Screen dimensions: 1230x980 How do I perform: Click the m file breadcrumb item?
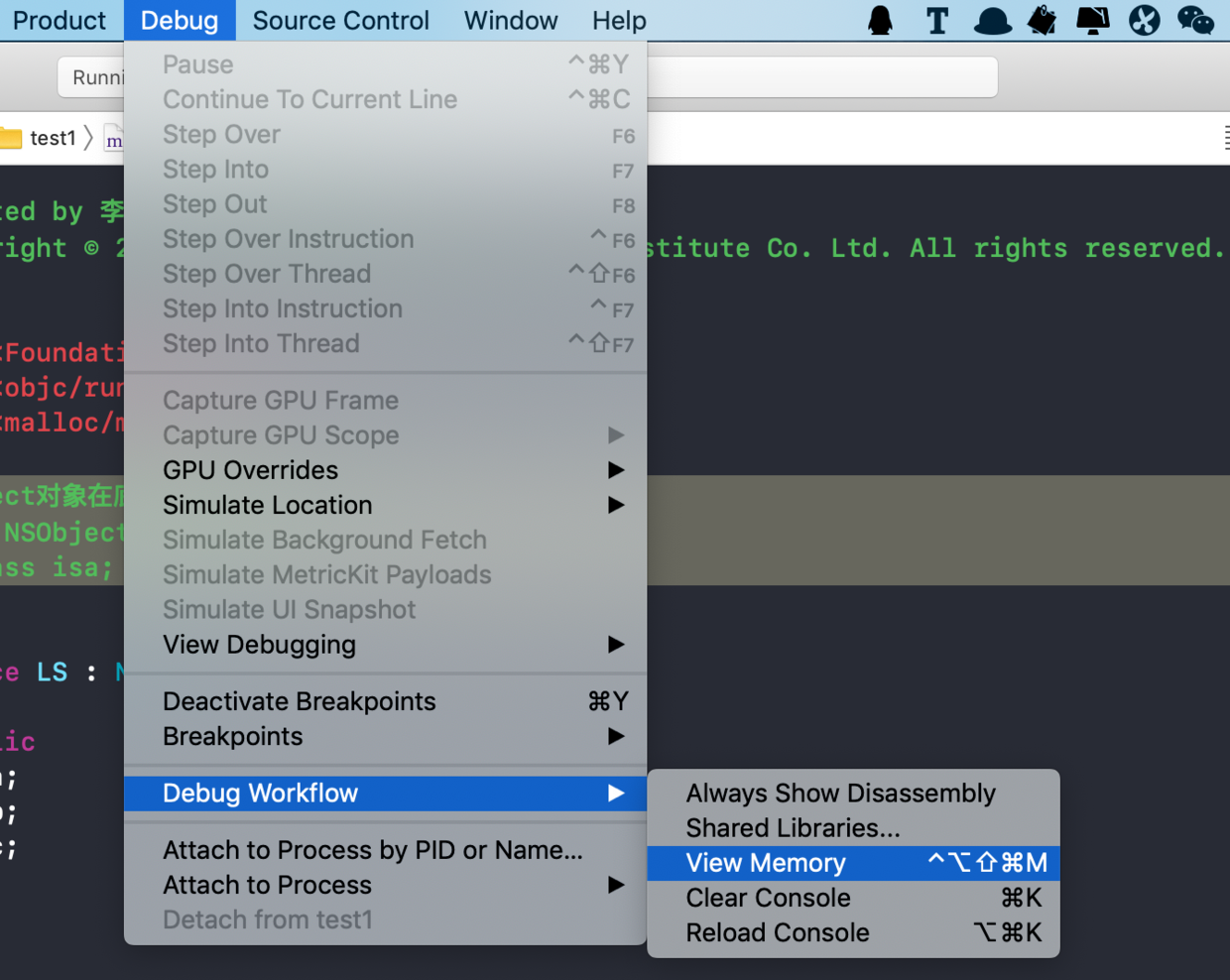tap(114, 139)
